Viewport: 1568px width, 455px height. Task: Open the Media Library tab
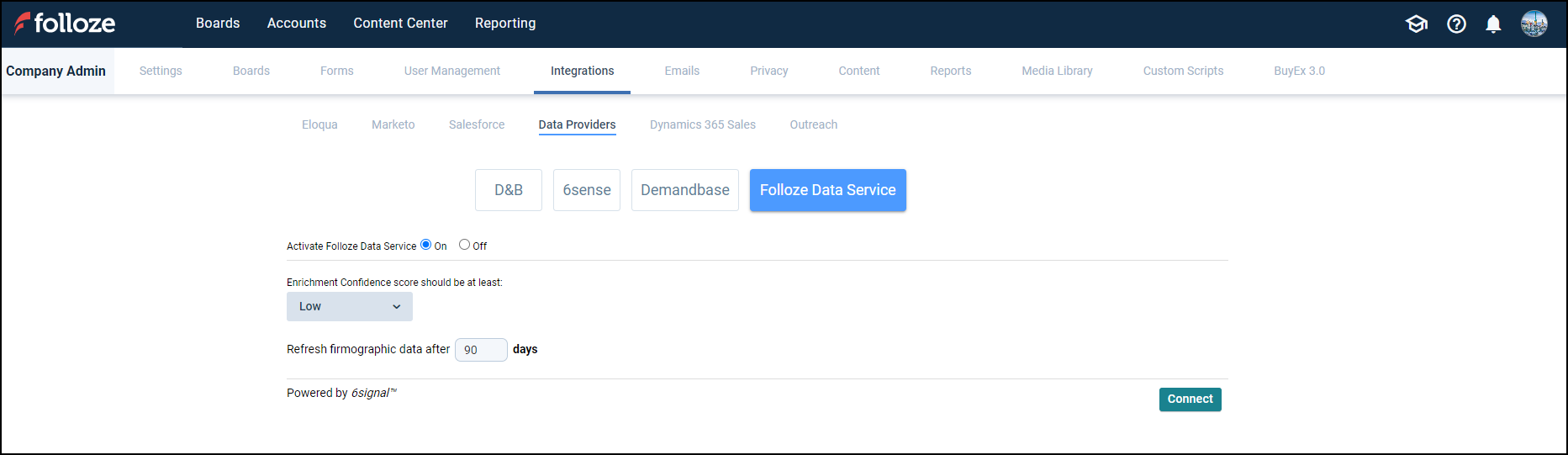coord(1057,71)
